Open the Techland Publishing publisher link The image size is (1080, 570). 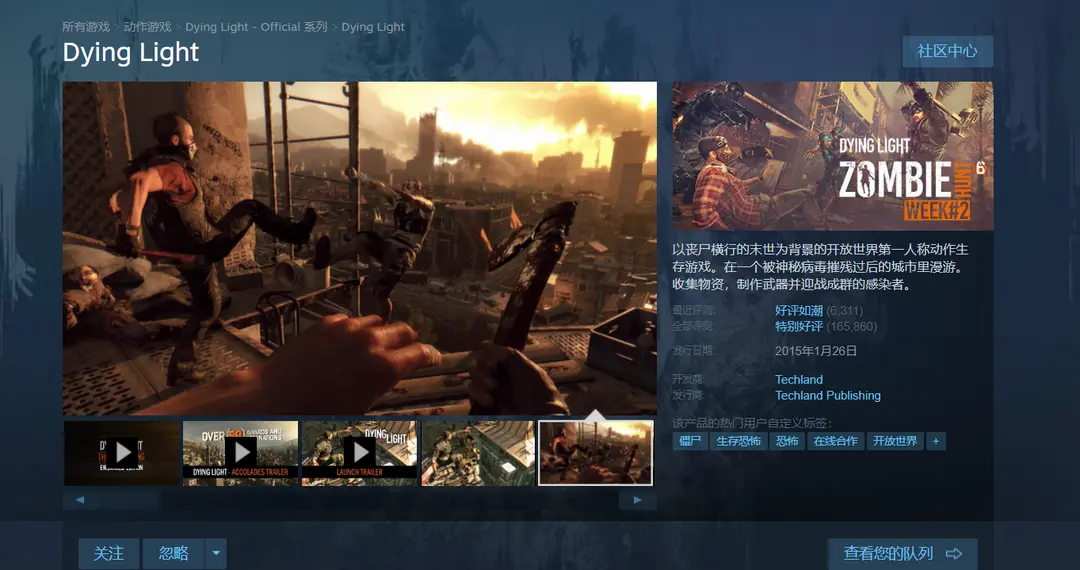pyautogui.click(x=828, y=395)
